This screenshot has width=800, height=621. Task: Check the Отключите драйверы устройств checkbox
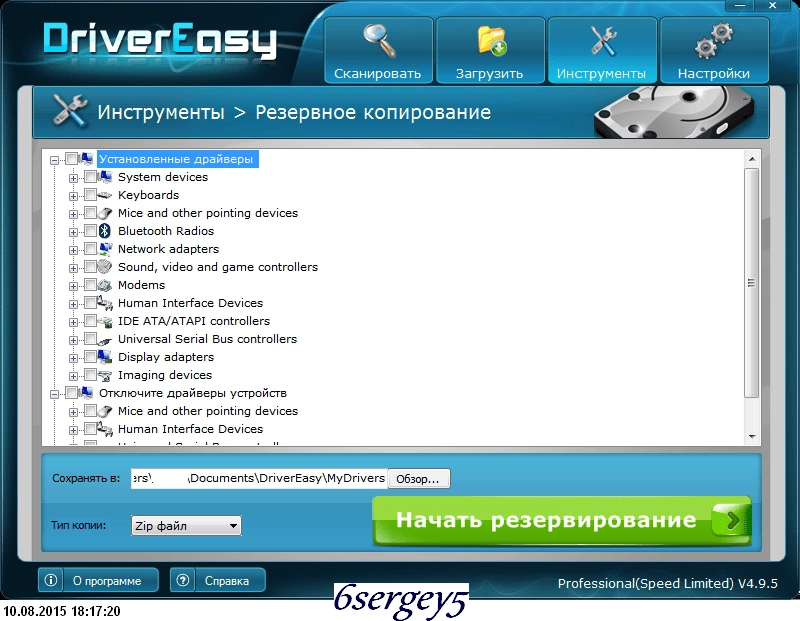pyautogui.click(x=71, y=393)
